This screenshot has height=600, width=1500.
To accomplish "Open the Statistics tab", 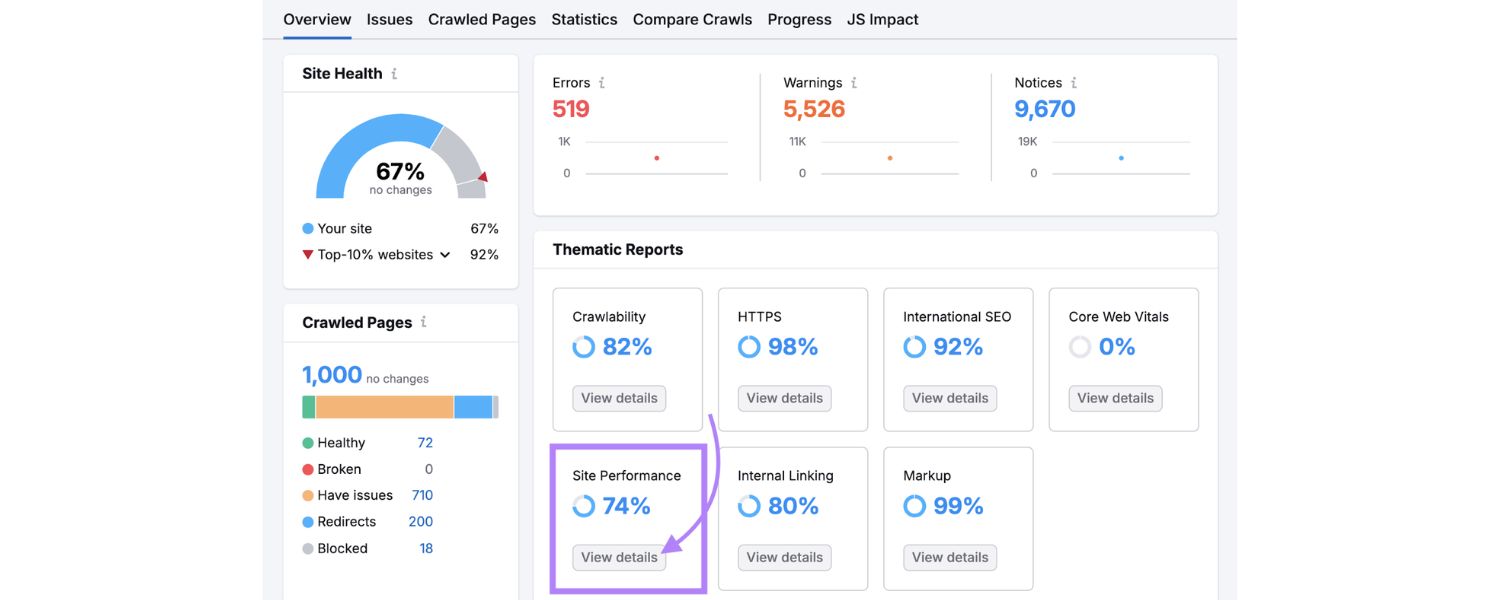I will pos(584,18).
